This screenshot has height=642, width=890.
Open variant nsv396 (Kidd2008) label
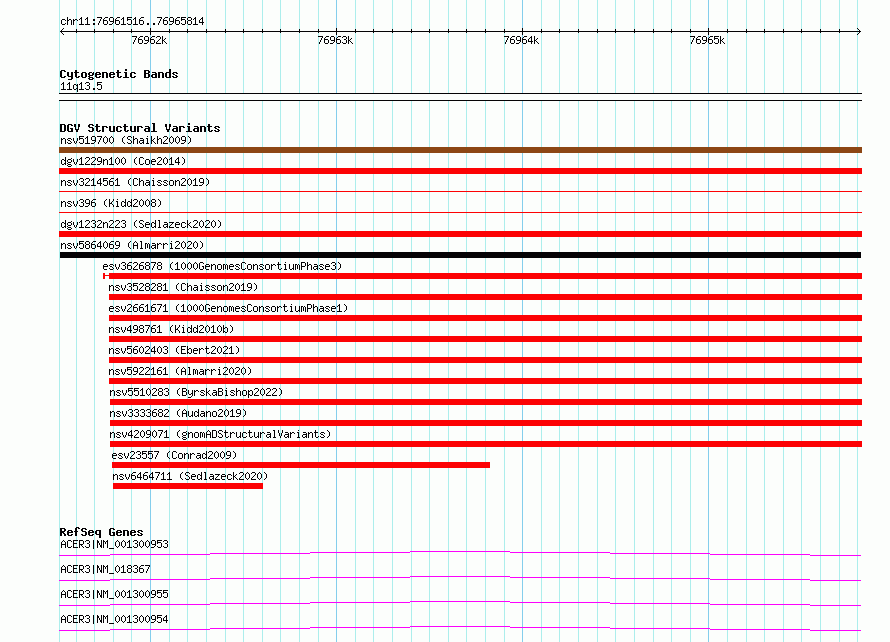tap(111, 203)
